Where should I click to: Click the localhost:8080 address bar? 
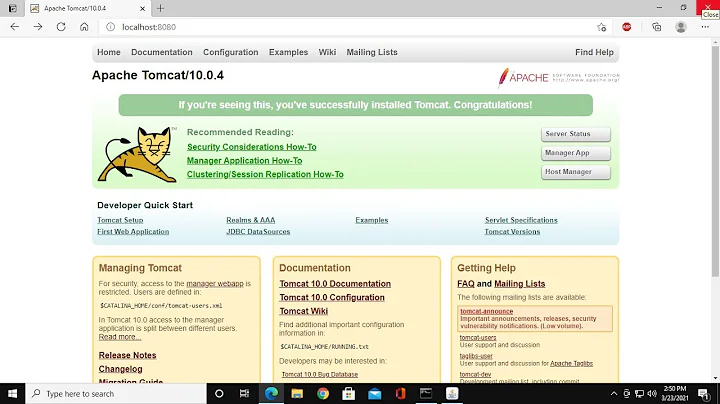(300, 27)
